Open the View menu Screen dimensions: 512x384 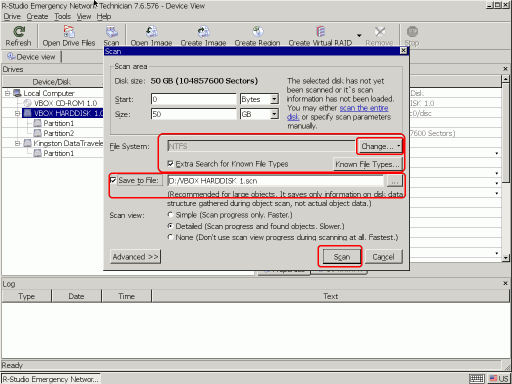click(84, 16)
